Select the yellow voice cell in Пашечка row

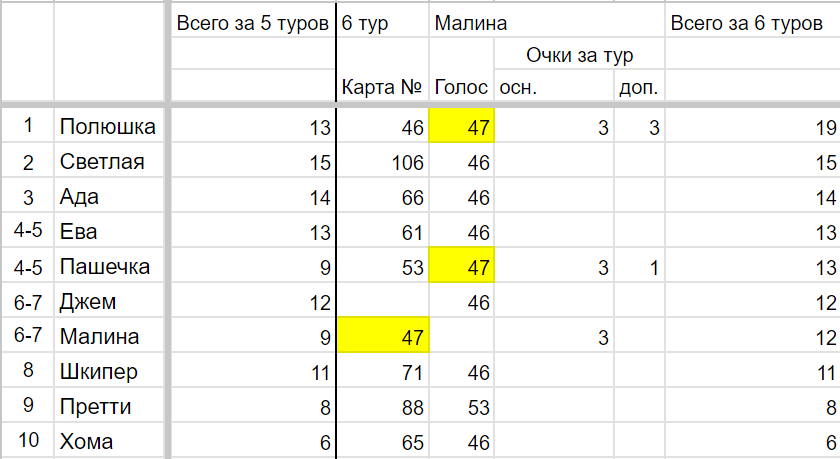pyautogui.click(x=461, y=266)
